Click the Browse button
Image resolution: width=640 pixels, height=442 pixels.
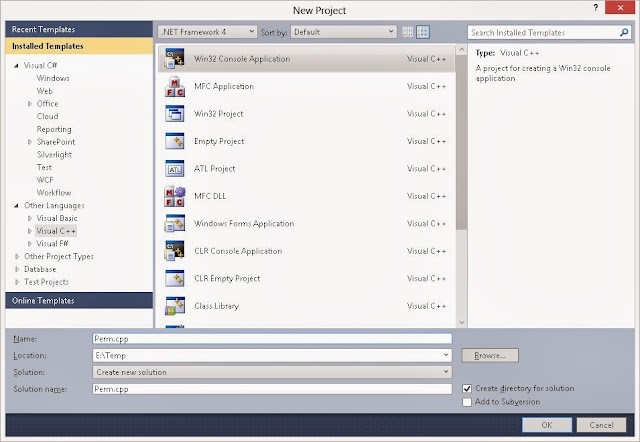click(490, 355)
